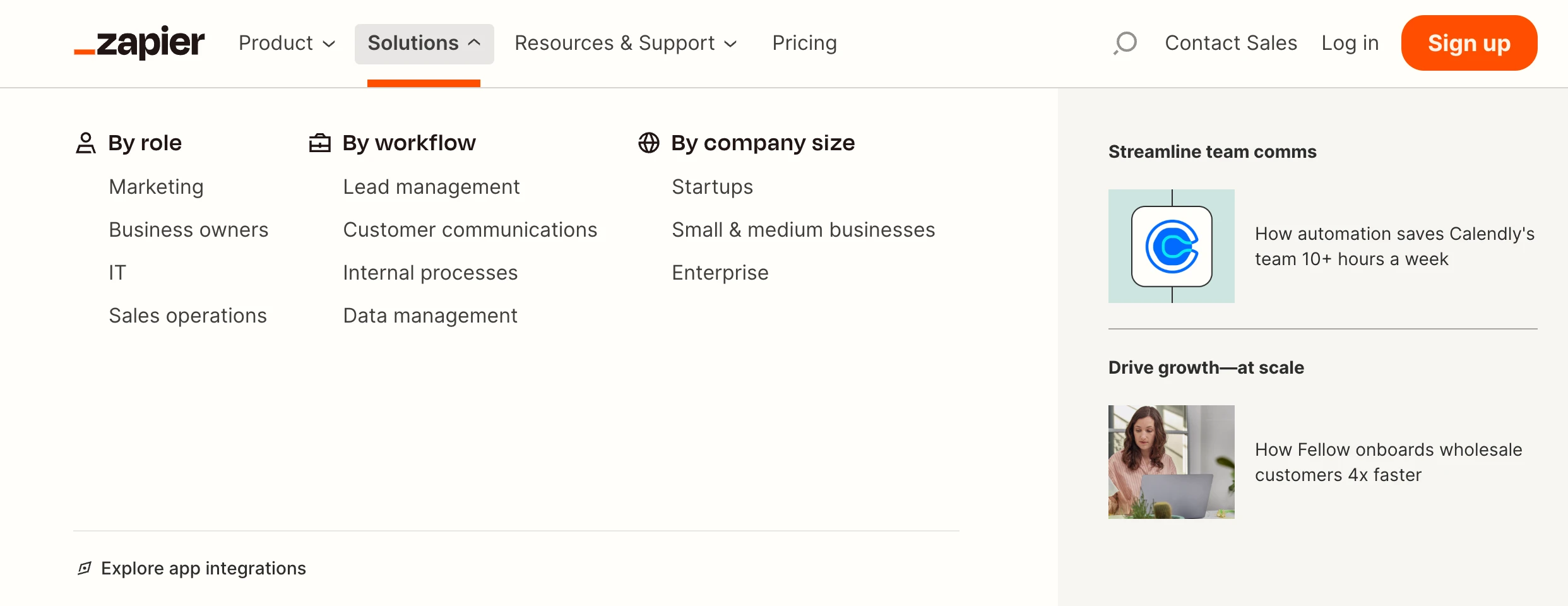Click the rocket icon beside Explore app integrations
The image size is (1568, 606).
[x=85, y=568]
